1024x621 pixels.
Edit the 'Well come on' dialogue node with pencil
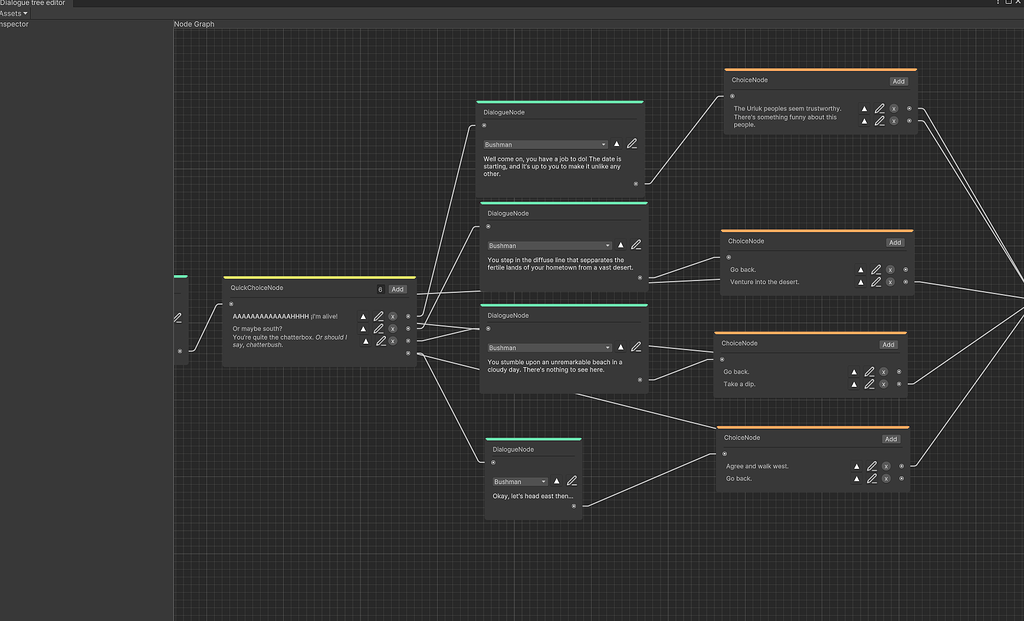[x=632, y=144]
